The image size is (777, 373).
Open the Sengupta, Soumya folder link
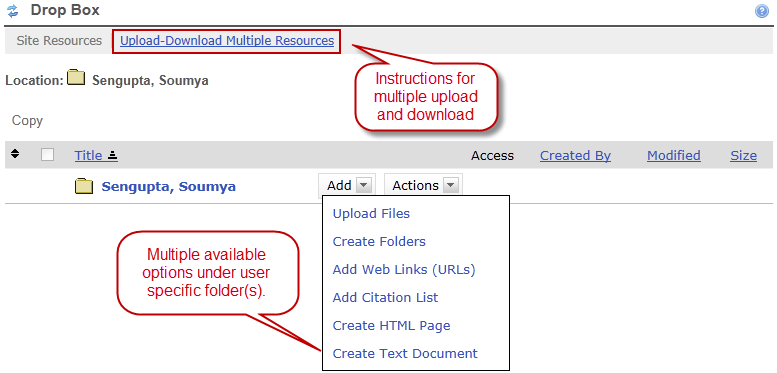tap(168, 187)
